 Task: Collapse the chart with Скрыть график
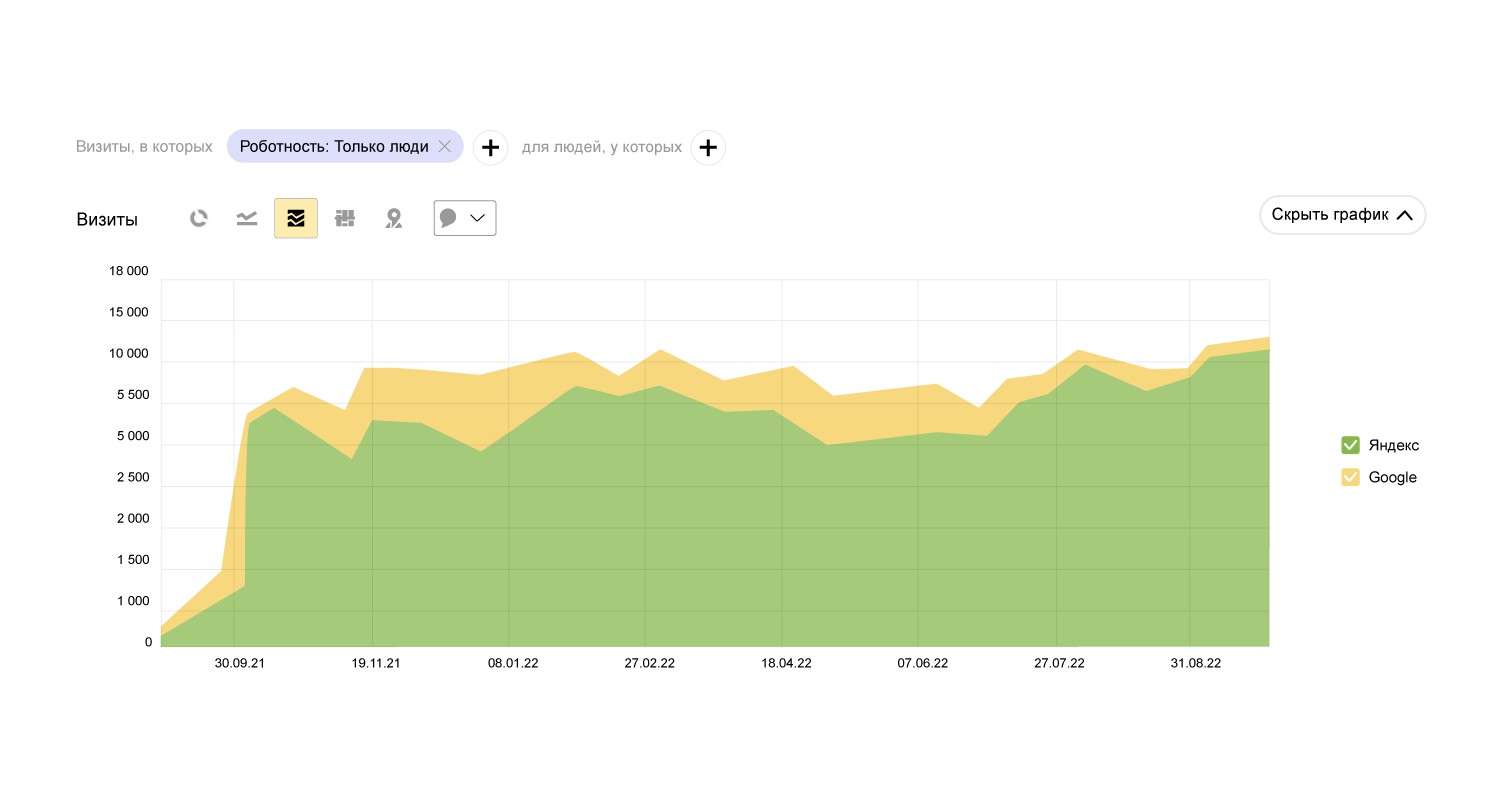[x=1342, y=215]
